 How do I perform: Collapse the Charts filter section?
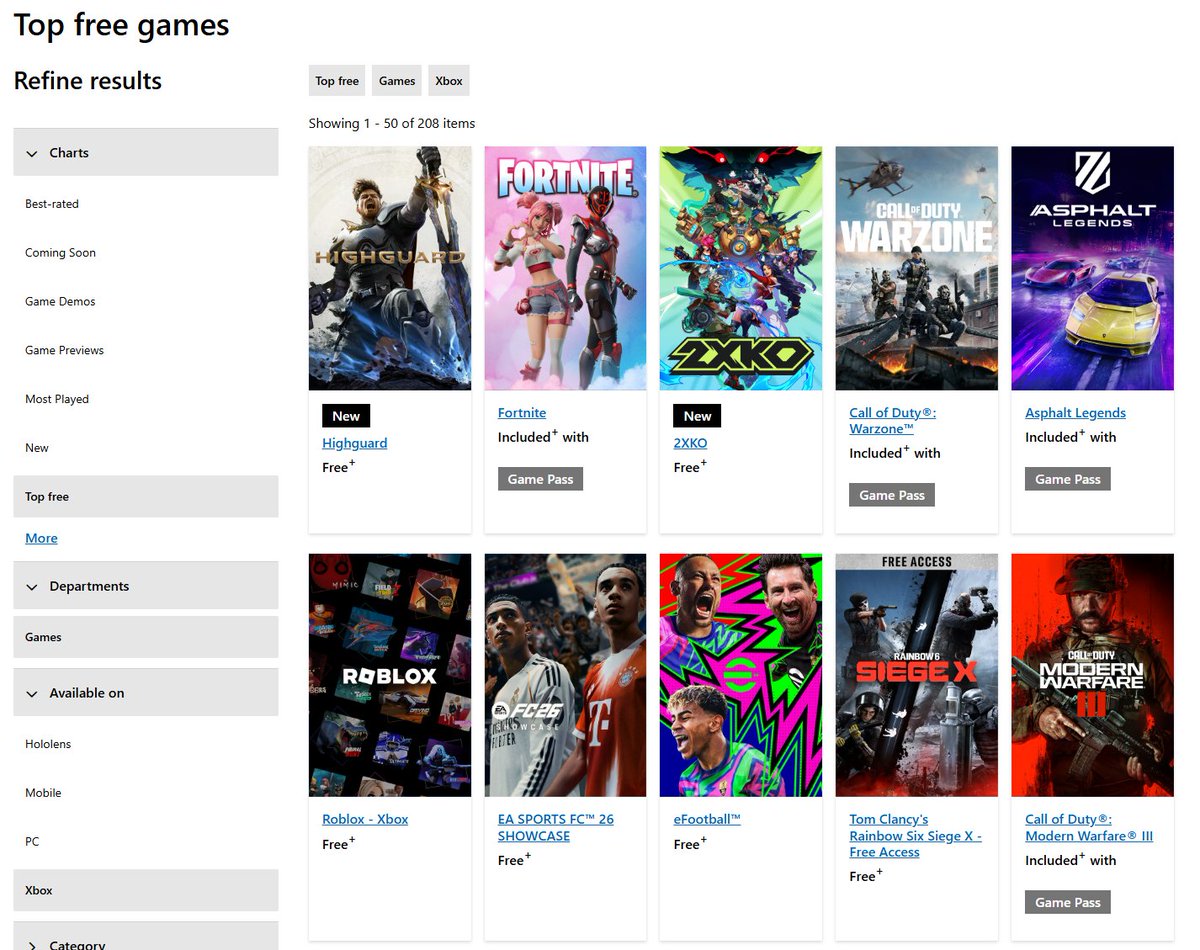click(145, 153)
